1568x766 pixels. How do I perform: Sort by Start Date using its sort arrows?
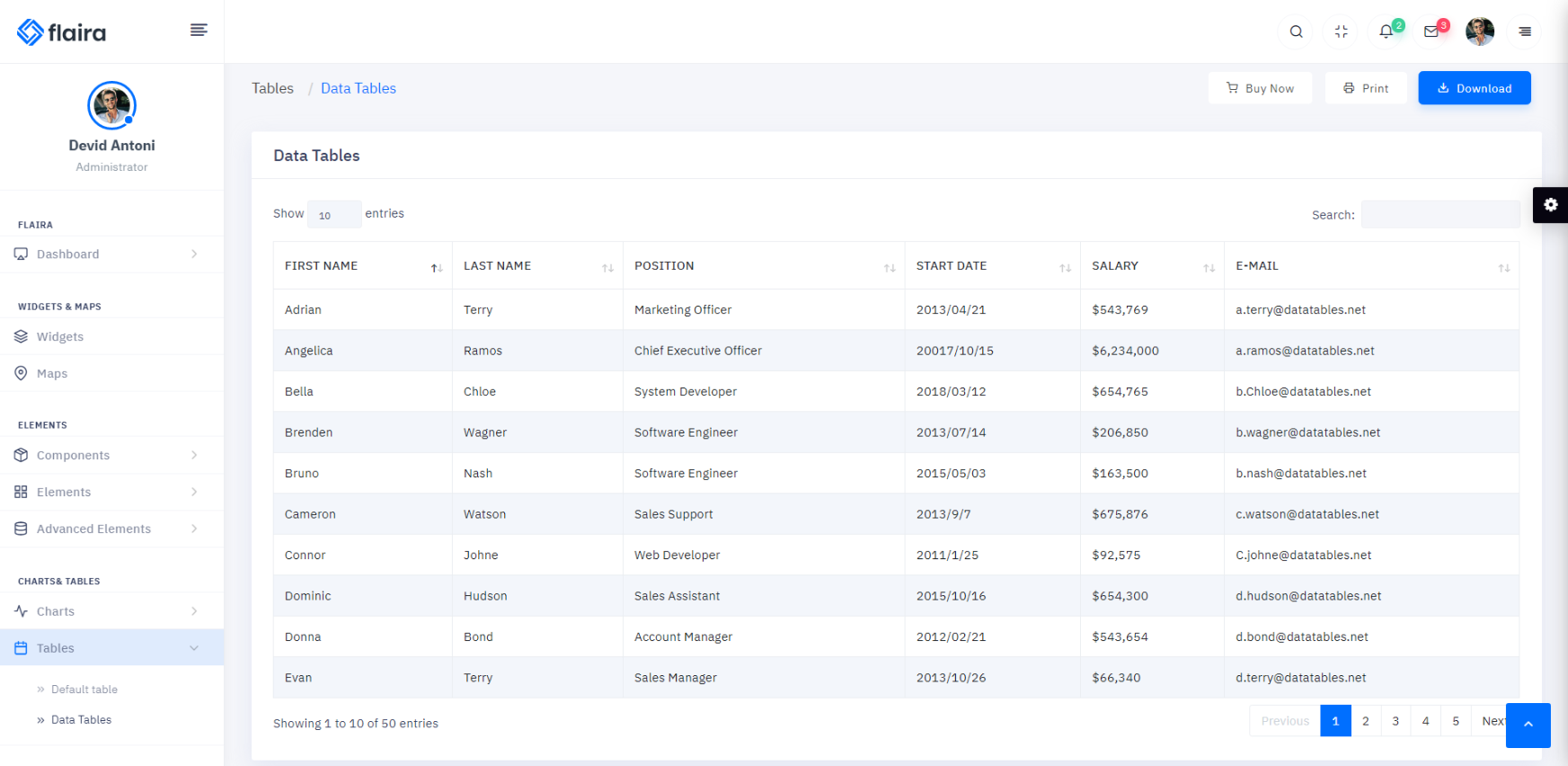[x=1065, y=268]
